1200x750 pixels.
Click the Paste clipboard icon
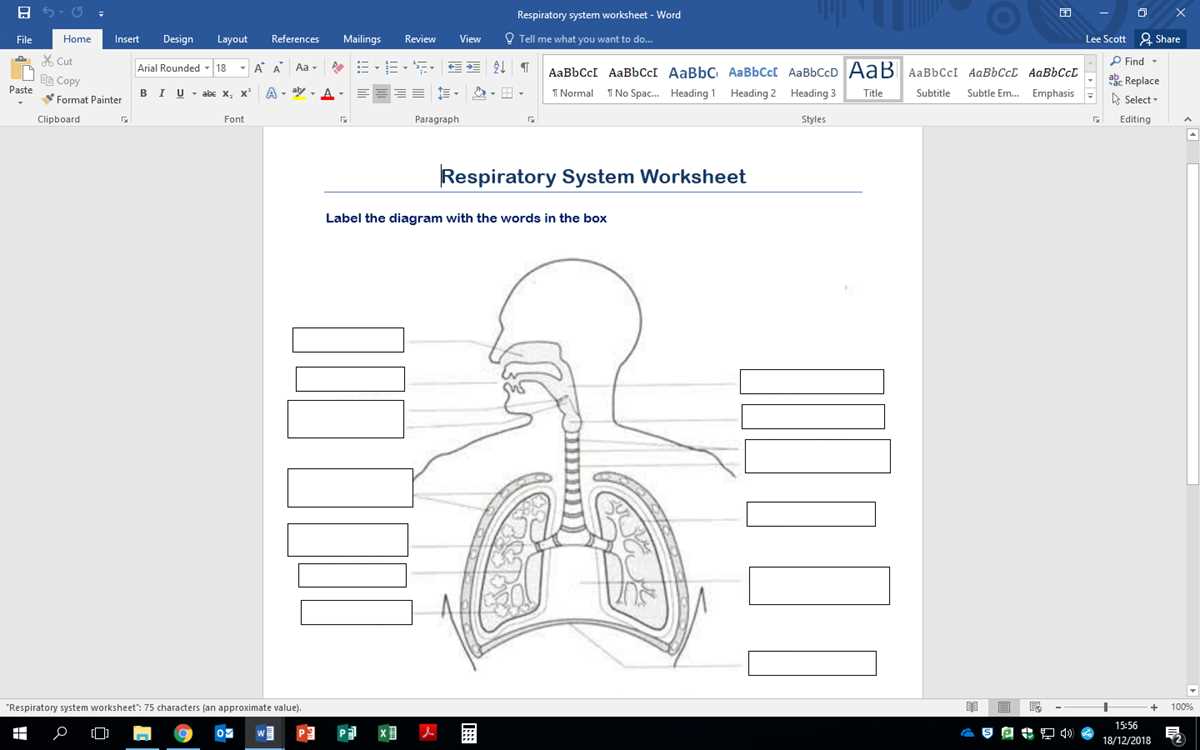click(20, 70)
